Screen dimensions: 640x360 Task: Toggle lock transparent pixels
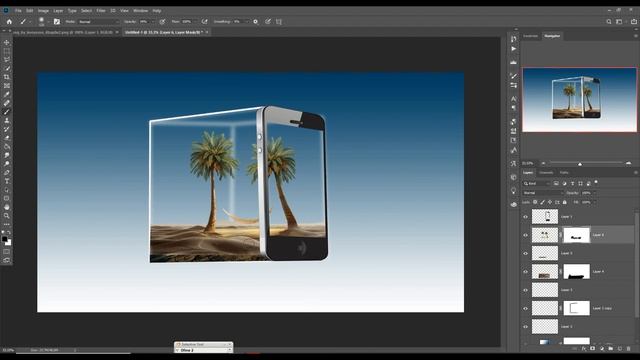click(x=535, y=202)
